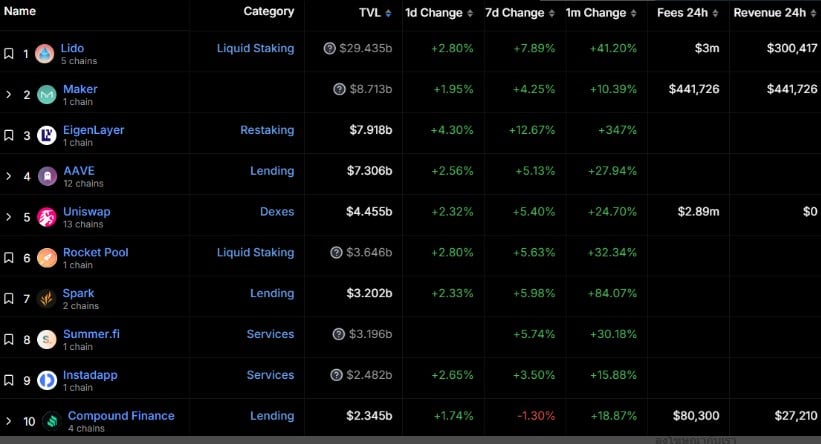Viewport: 821px width, 444px height.
Task: Bookmark the Lido row
Action: [9, 54]
